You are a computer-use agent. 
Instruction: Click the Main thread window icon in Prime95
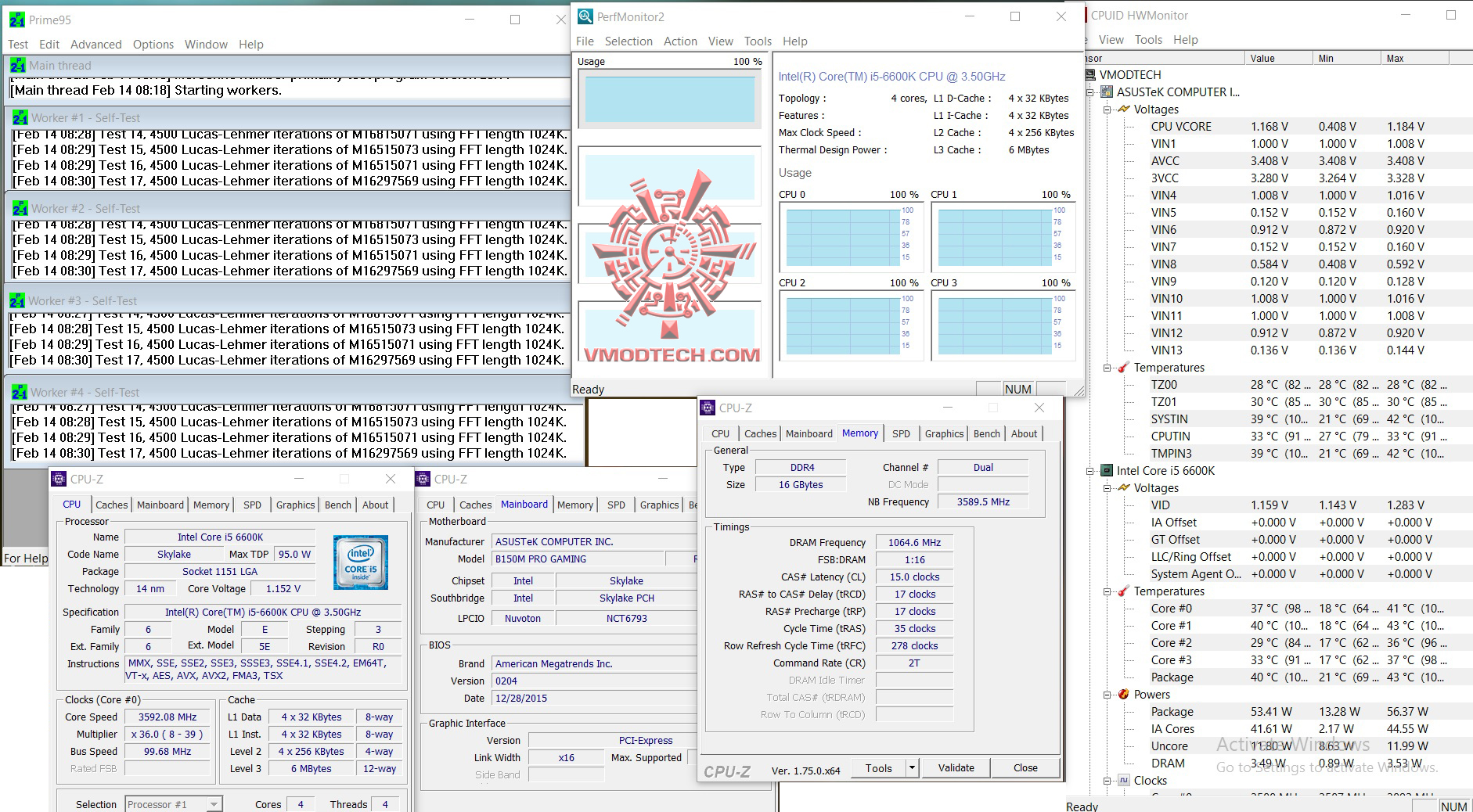click(18, 66)
